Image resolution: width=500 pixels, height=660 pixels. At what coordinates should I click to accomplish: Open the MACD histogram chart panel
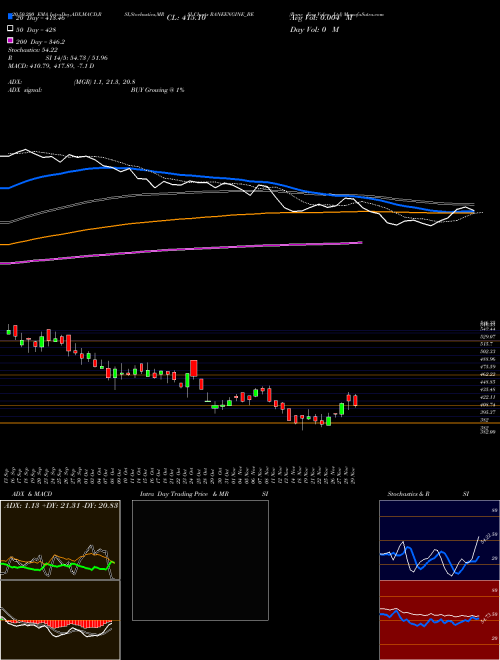pos(60,620)
